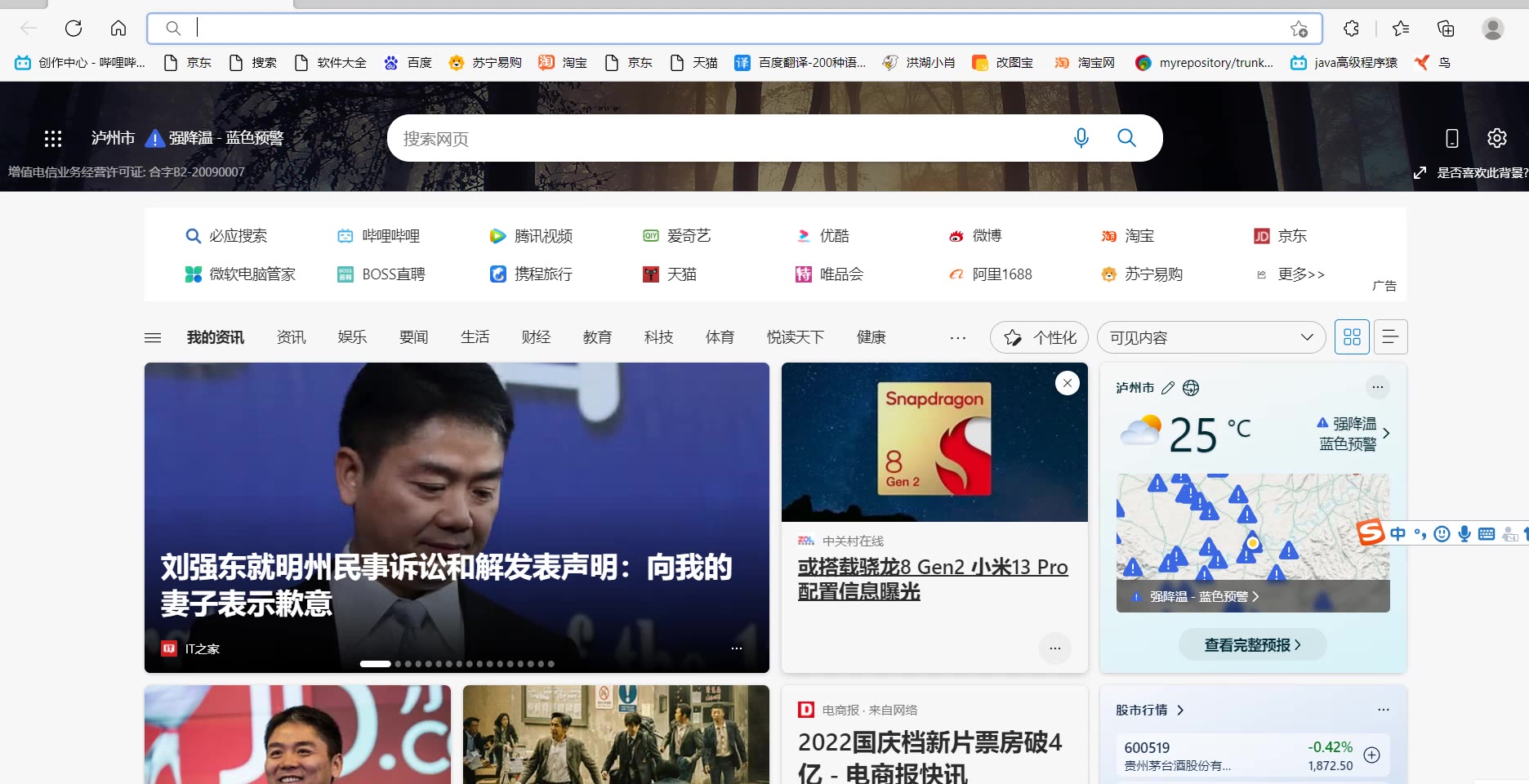Open 携程旅行 quick link
This screenshot has width=1529, height=784.
coord(531,274)
